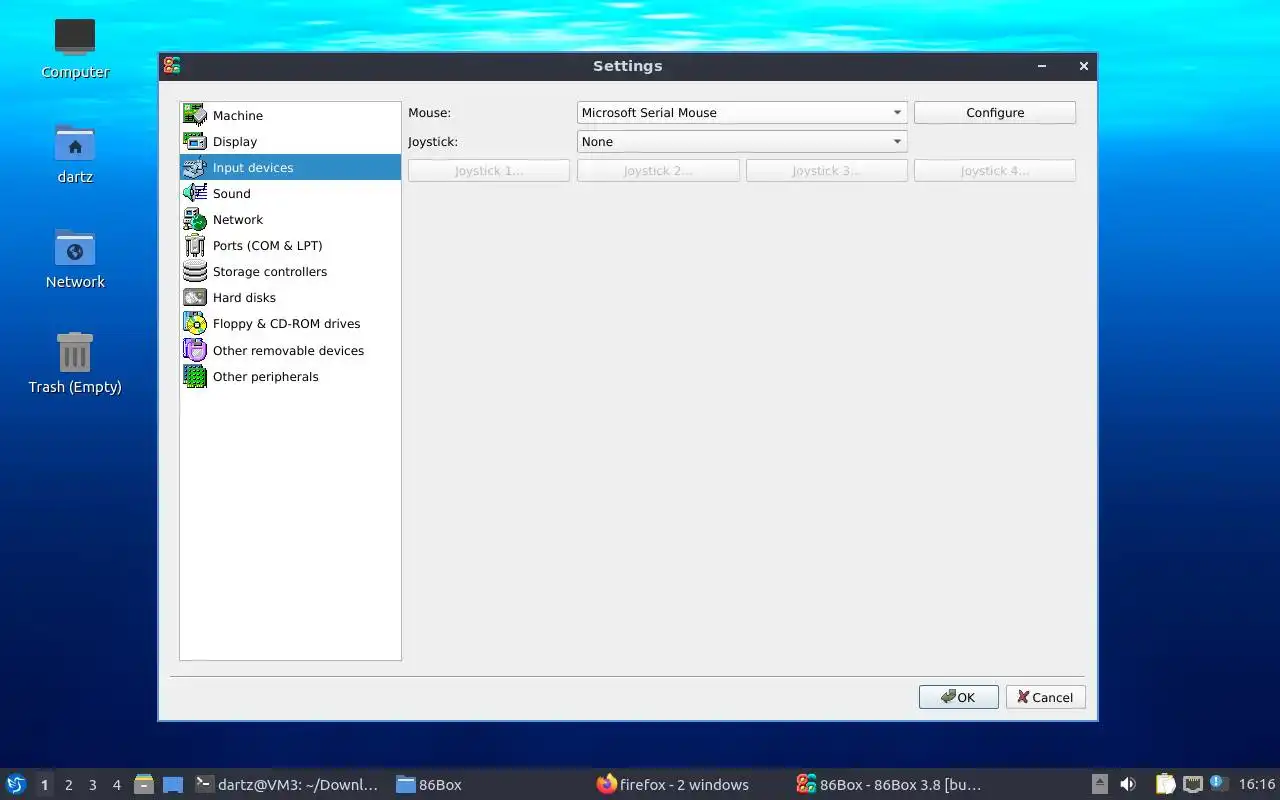
Task: Click the 86Box icon in the Settings title bar
Action: tap(172, 66)
